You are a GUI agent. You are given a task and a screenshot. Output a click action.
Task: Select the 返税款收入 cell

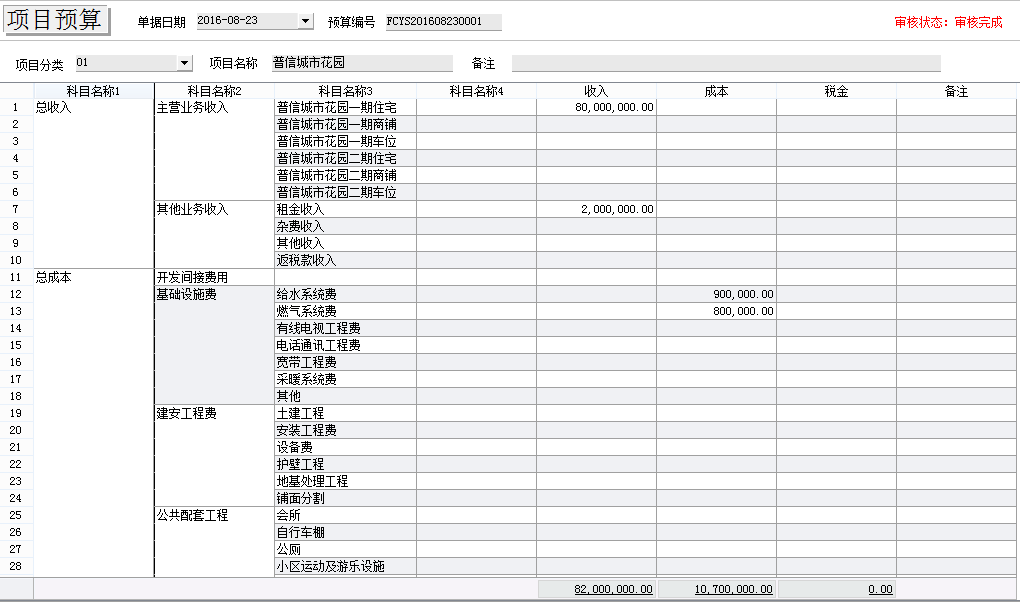tap(345, 260)
